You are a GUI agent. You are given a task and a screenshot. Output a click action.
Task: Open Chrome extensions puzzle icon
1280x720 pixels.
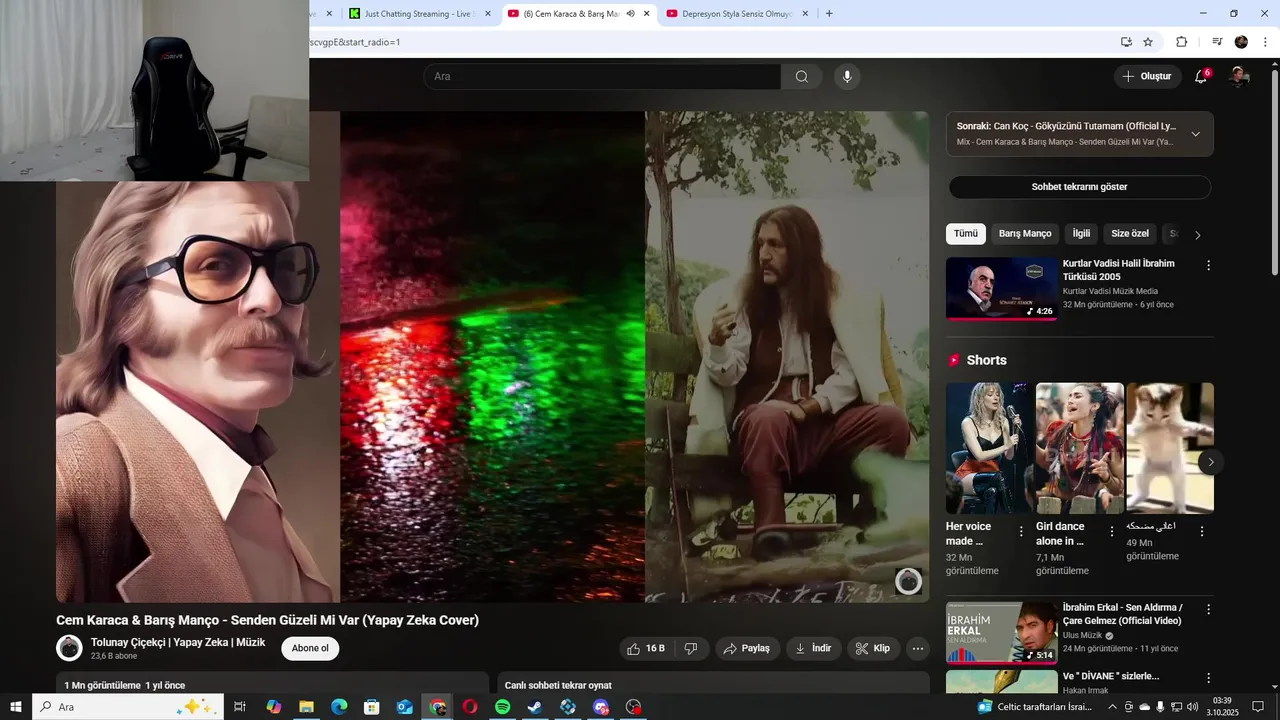1181,42
